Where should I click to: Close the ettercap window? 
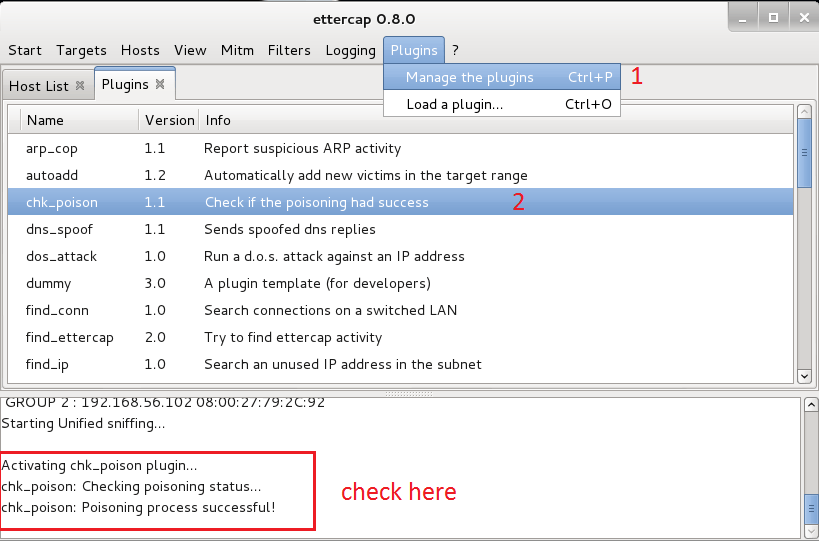[x=804, y=18]
